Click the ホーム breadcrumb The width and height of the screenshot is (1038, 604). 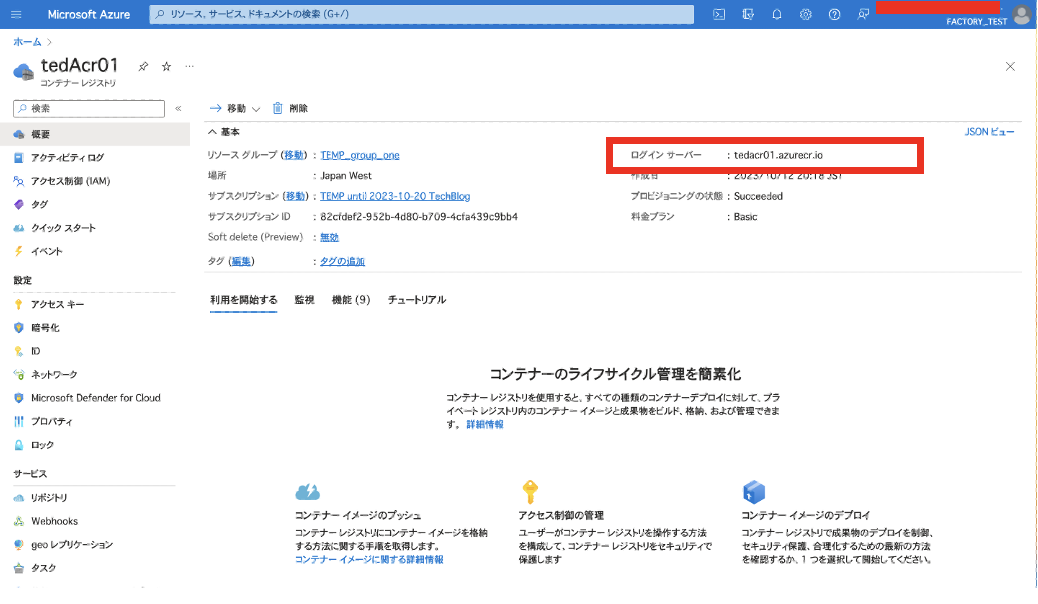pyautogui.click(x=27, y=42)
